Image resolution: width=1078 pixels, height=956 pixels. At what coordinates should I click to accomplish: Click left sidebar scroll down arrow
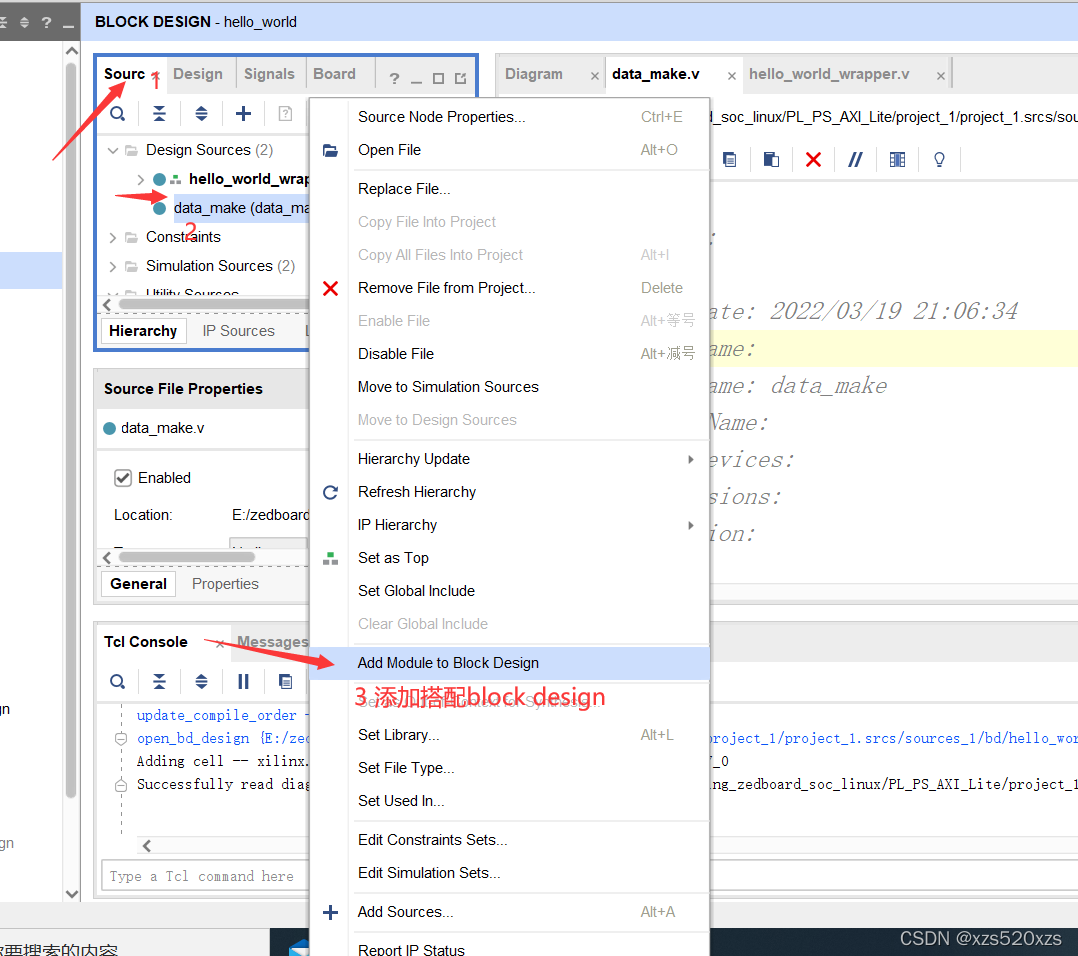[x=72, y=894]
